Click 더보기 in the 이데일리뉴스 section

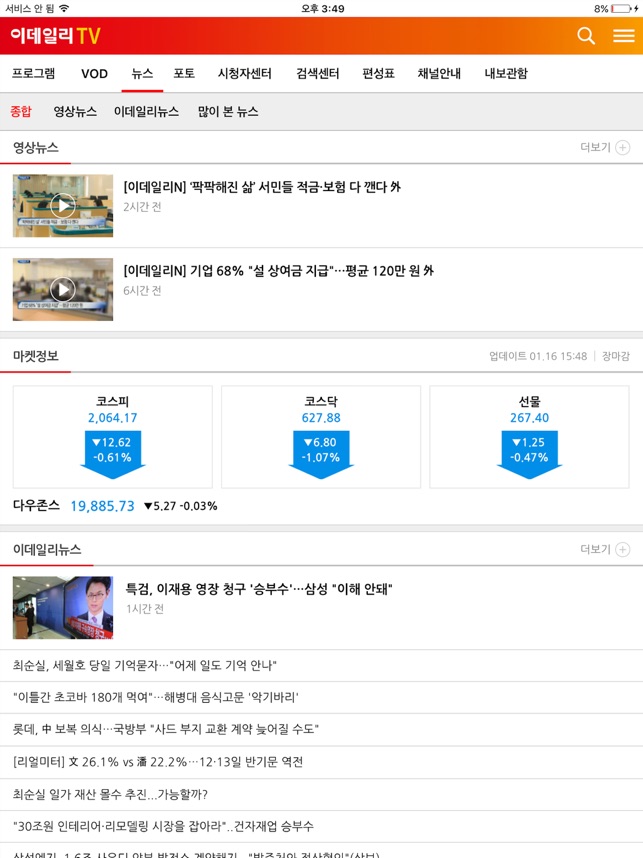595,549
